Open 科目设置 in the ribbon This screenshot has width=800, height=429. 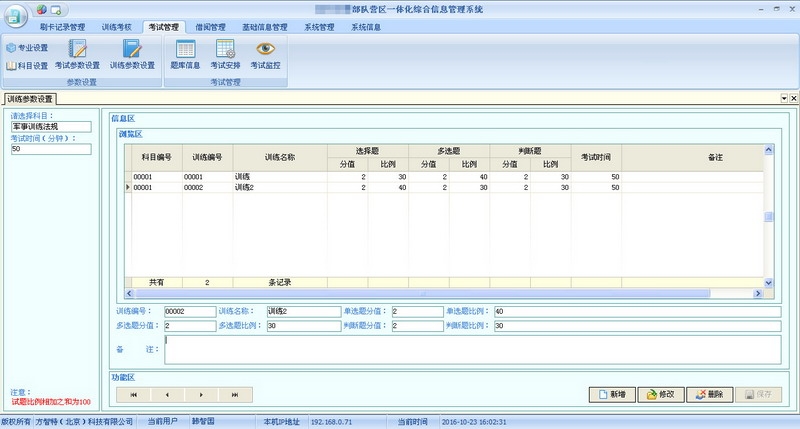[28, 66]
